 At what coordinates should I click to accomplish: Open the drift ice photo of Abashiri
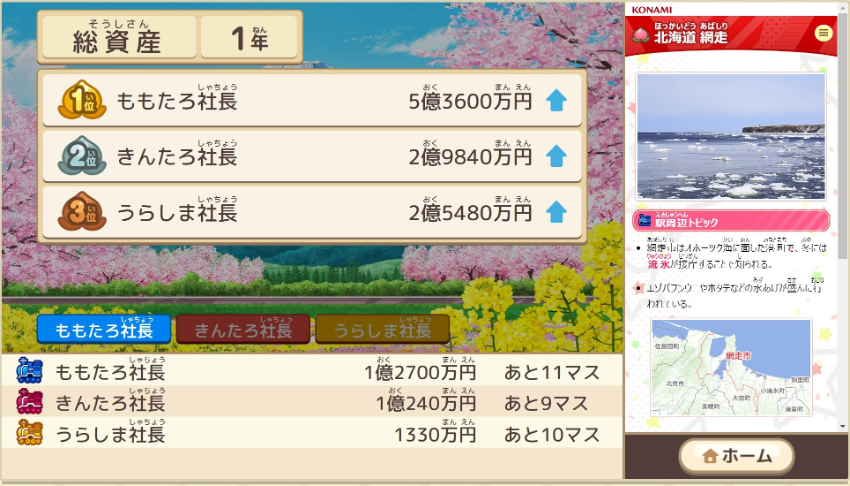(x=731, y=137)
